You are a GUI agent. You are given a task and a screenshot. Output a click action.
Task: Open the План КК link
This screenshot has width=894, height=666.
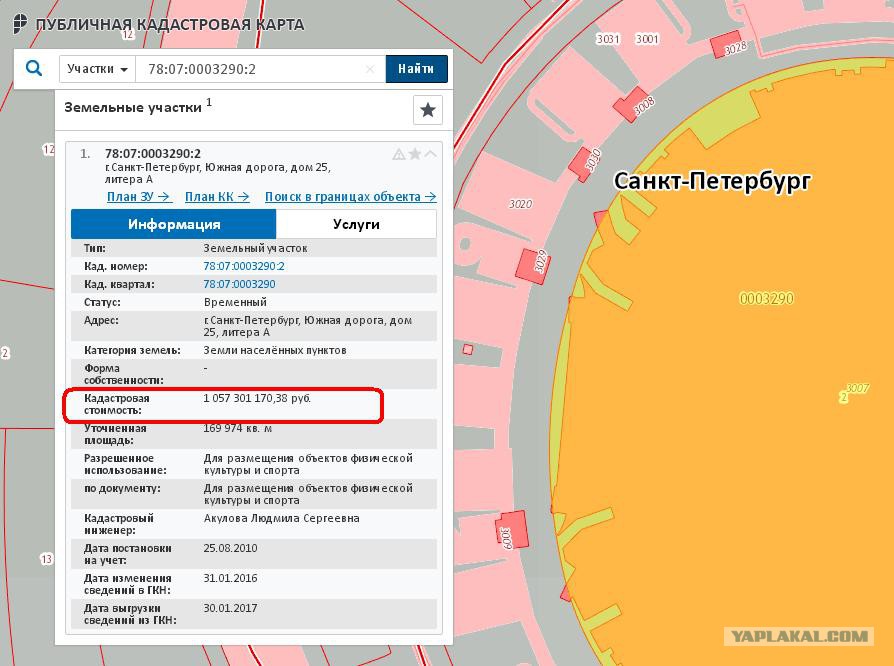point(217,197)
